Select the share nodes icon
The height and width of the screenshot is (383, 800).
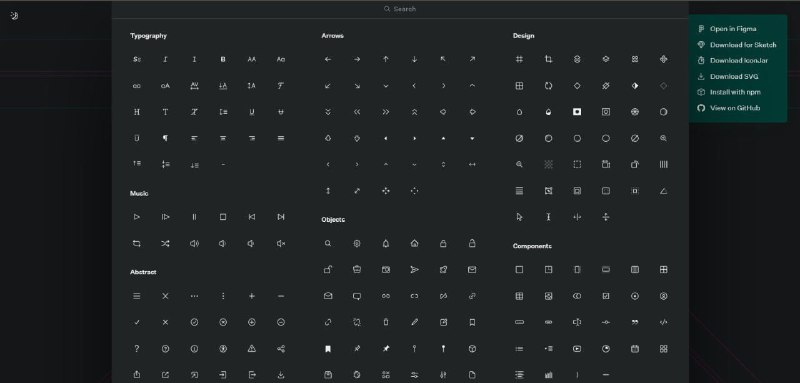[x=281, y=349]
